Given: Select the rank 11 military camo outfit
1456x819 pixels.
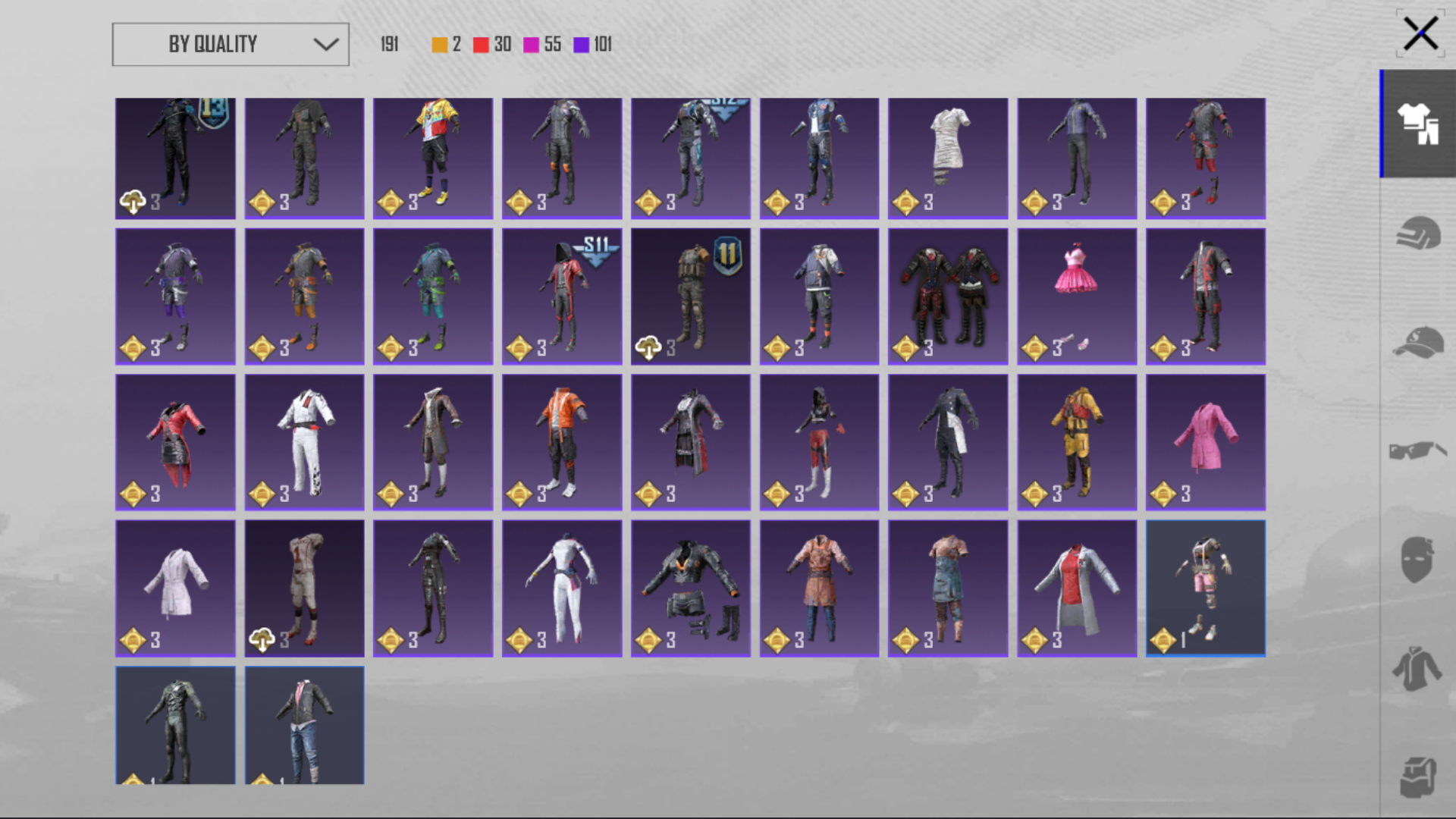Looking at the screenshot, I should (691, 297).
